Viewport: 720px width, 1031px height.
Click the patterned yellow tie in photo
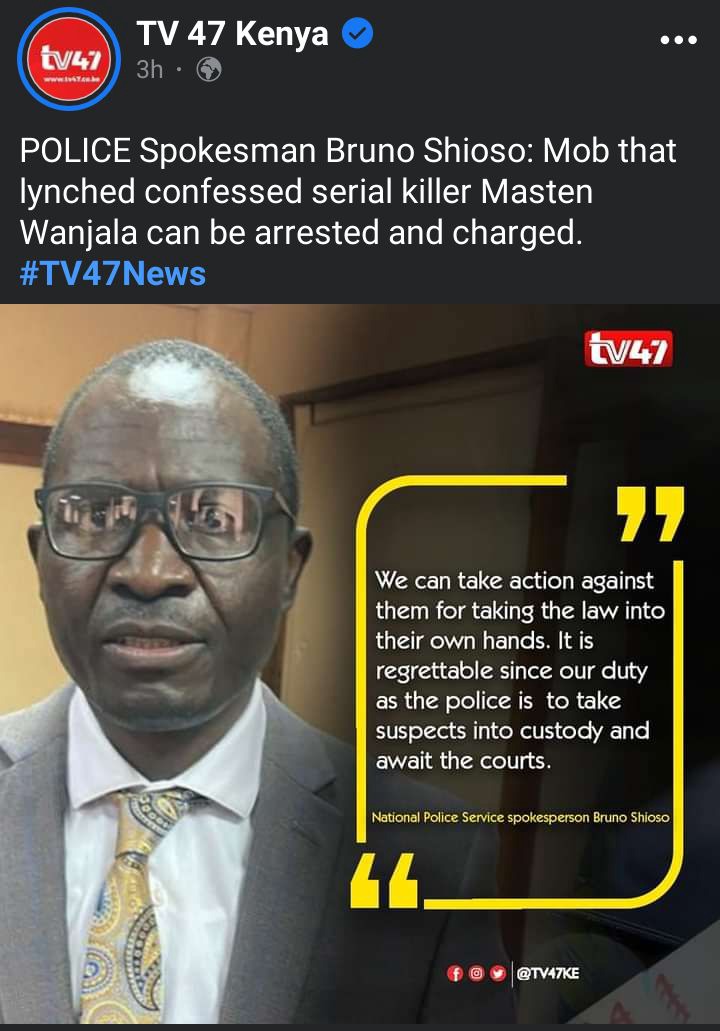132,907
